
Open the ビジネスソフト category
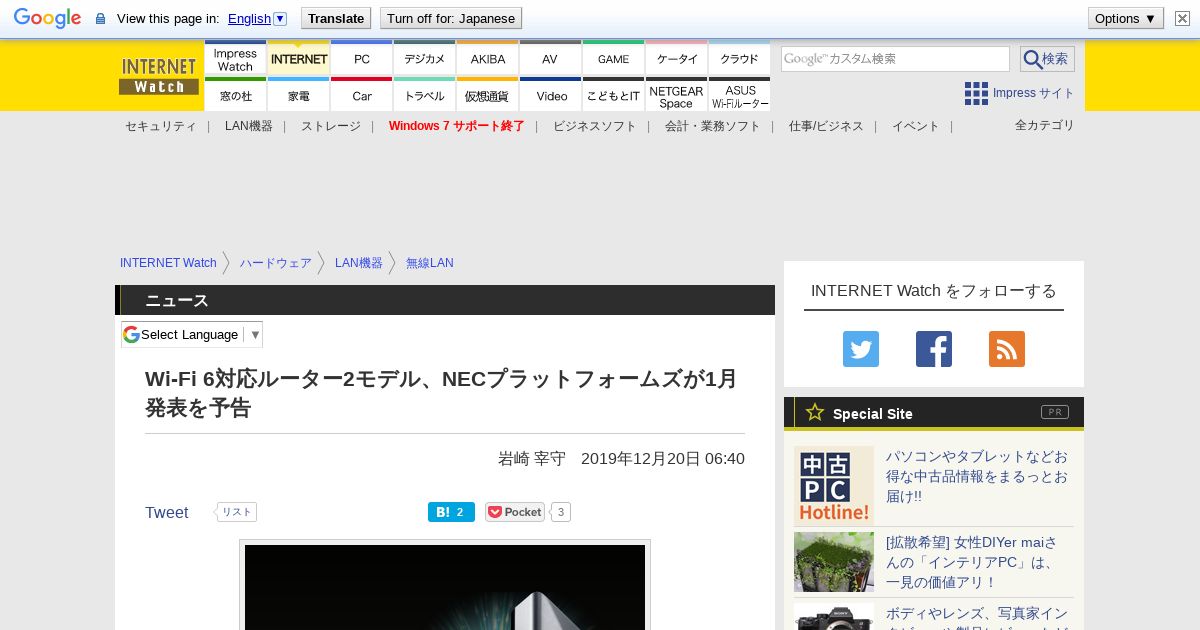pyautogui.click(x=595, y=126)
